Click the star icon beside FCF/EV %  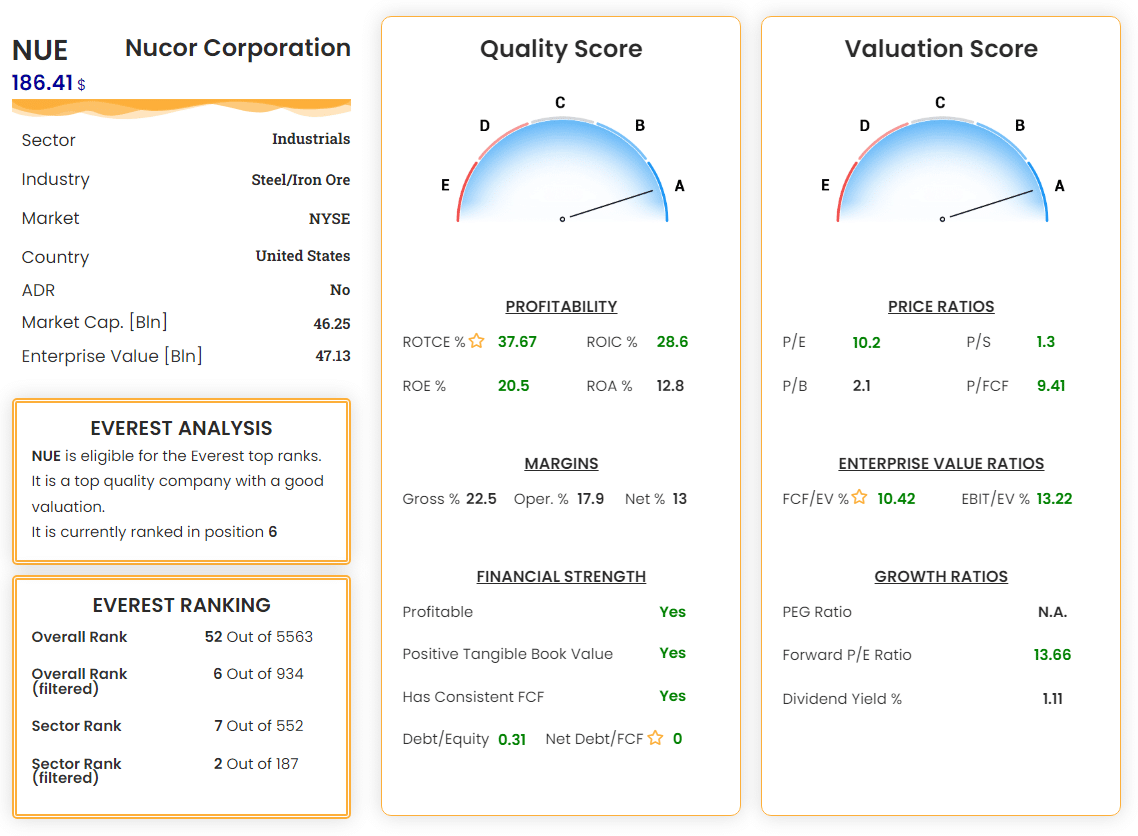click(859, 497)
